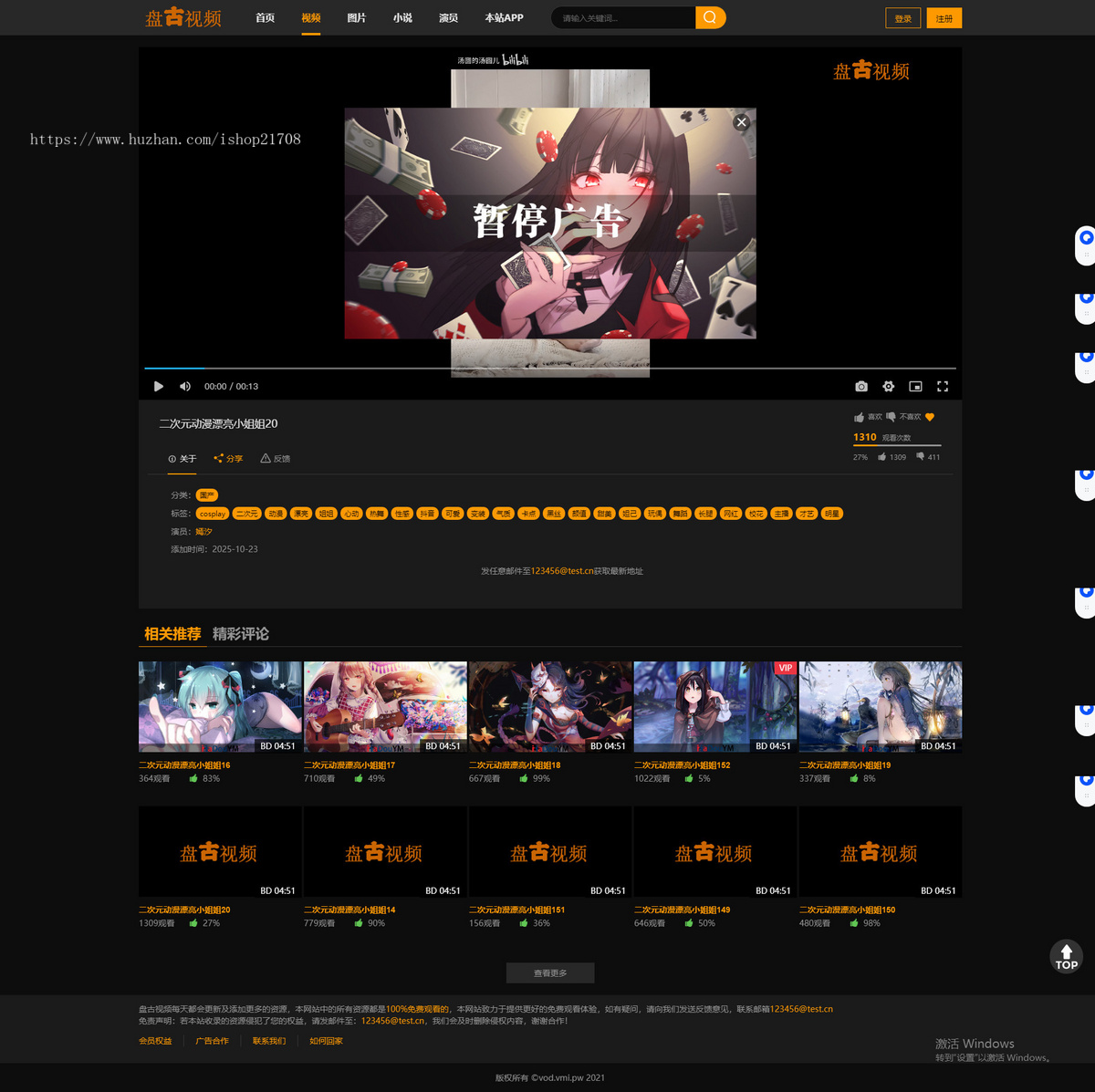Enter fullscreen video mode

tap(943, 387)
